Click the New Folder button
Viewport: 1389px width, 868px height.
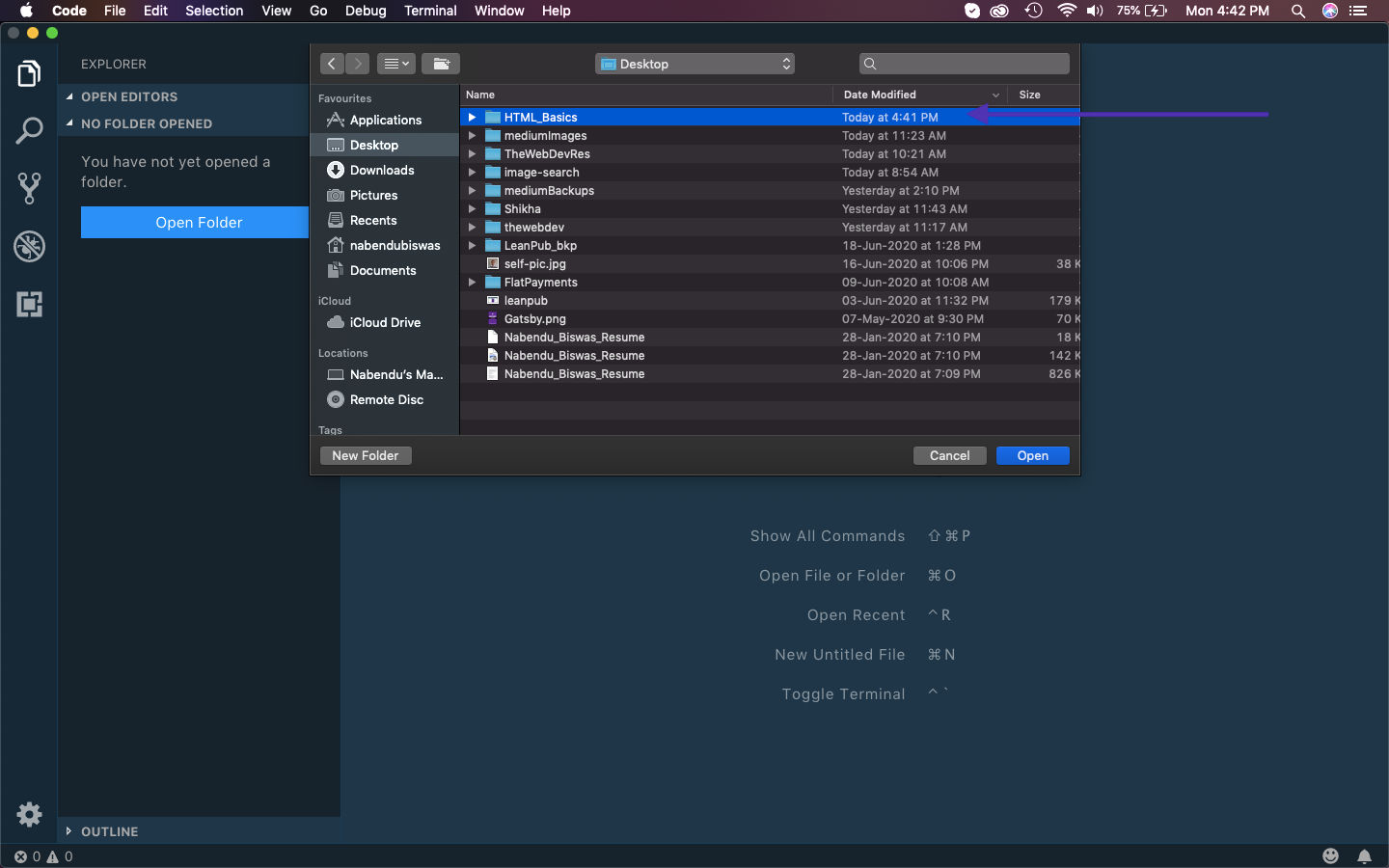[x=366, y=455]
